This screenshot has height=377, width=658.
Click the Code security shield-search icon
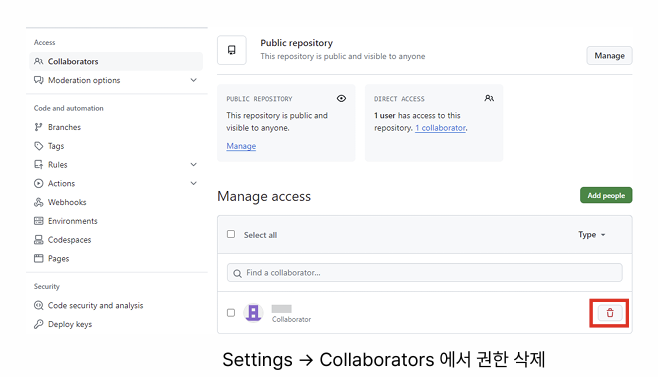coord(39,305)
